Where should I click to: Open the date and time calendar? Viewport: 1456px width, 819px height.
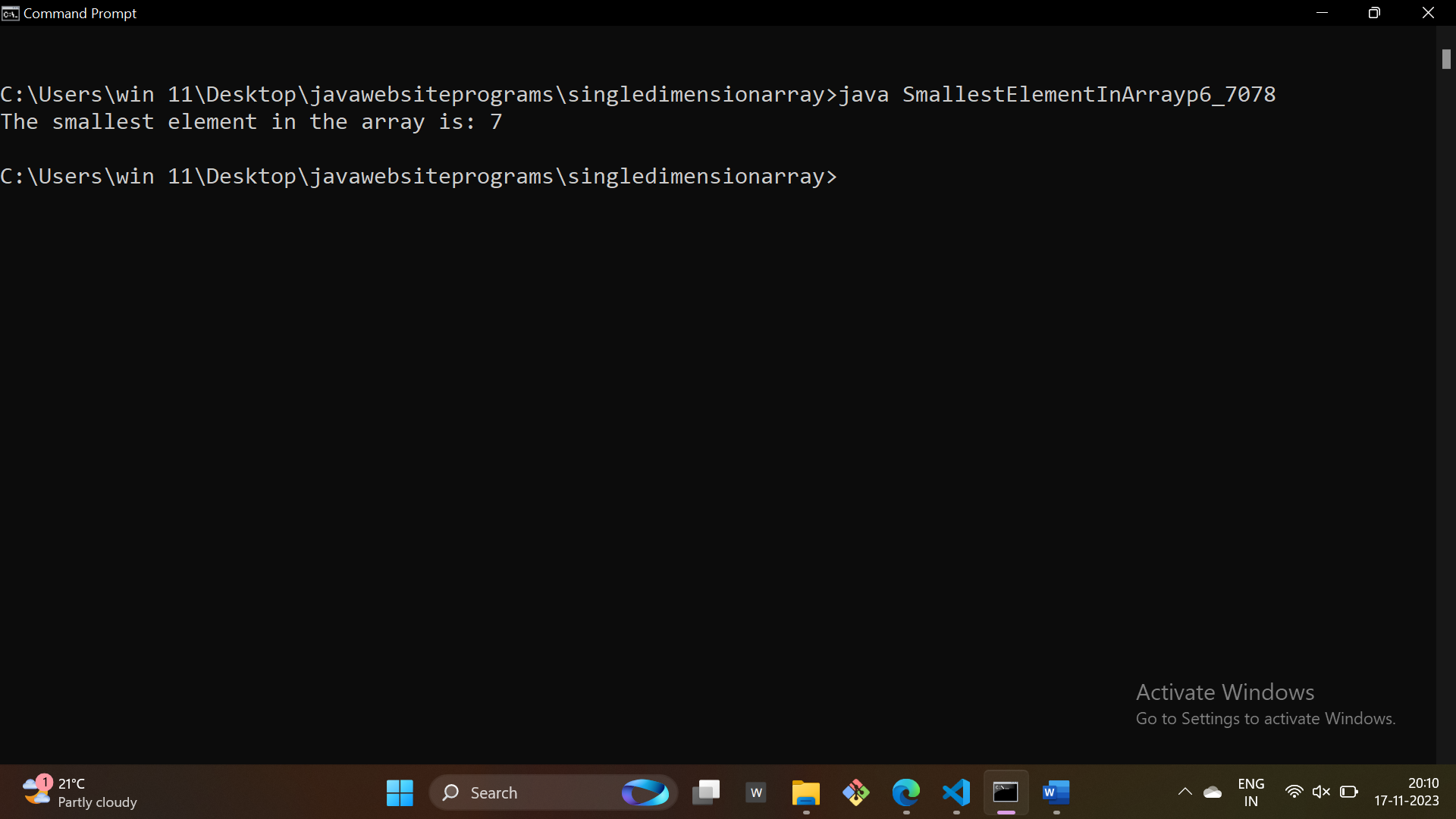pyautogui.click(x=1407, y=792)
